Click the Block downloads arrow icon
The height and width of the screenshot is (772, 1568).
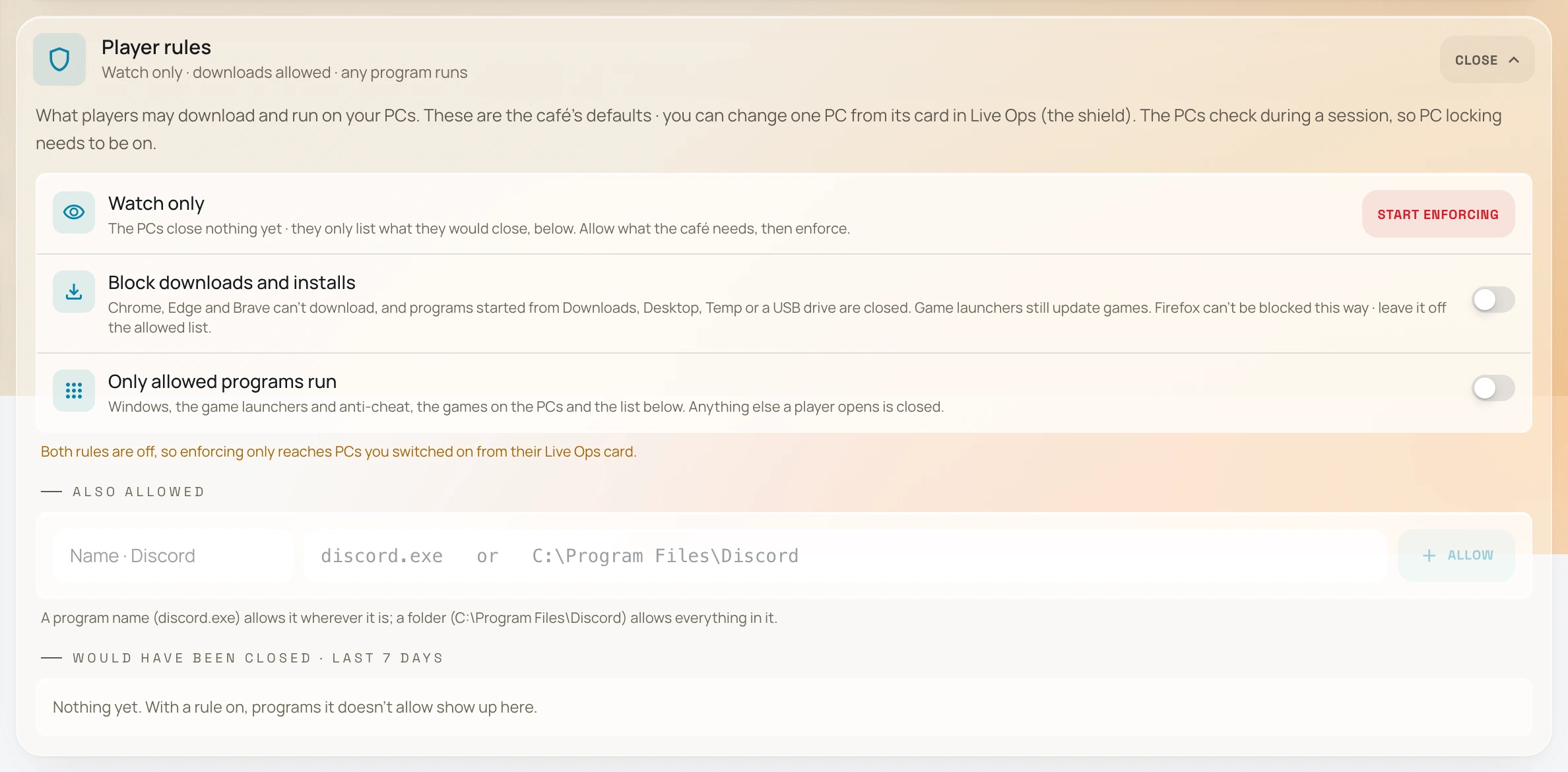coord(74,292)
